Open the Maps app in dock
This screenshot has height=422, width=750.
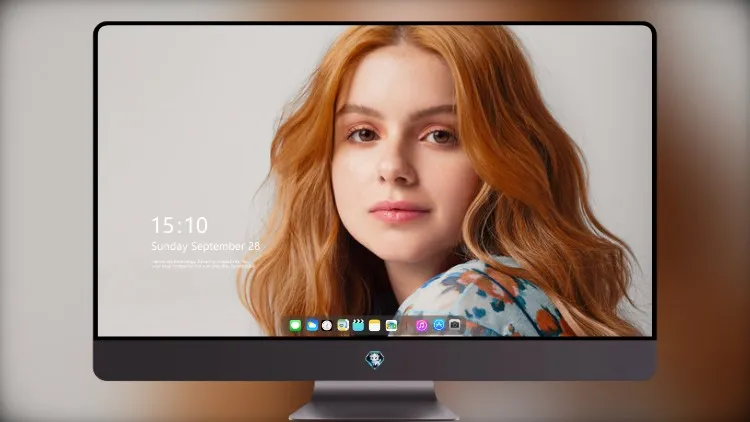[343, 325]
